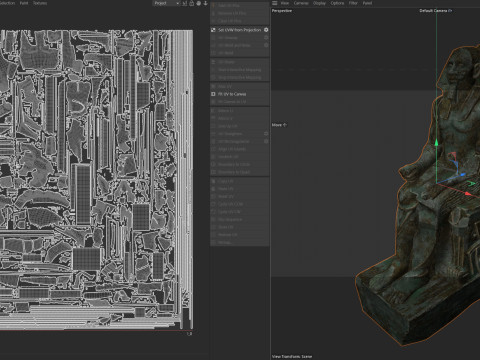Click the lock icon in UV editor toolbar
Viewport: 480px width, 360px height.
point(192,3)
